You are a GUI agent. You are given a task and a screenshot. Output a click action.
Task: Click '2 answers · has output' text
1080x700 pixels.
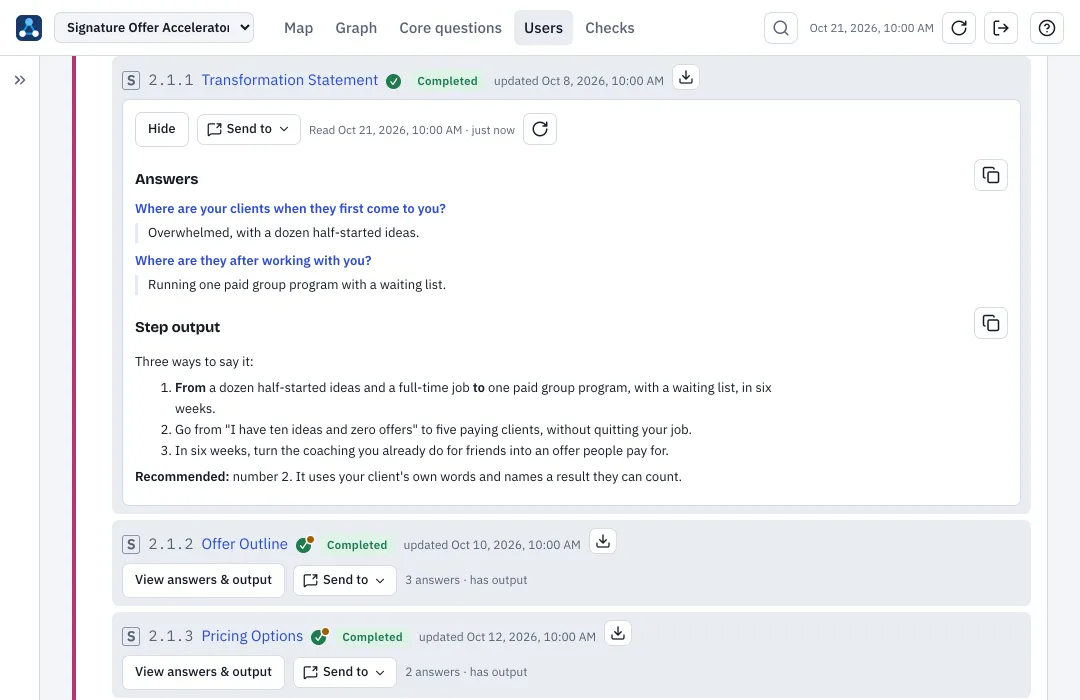coord(466,672)
